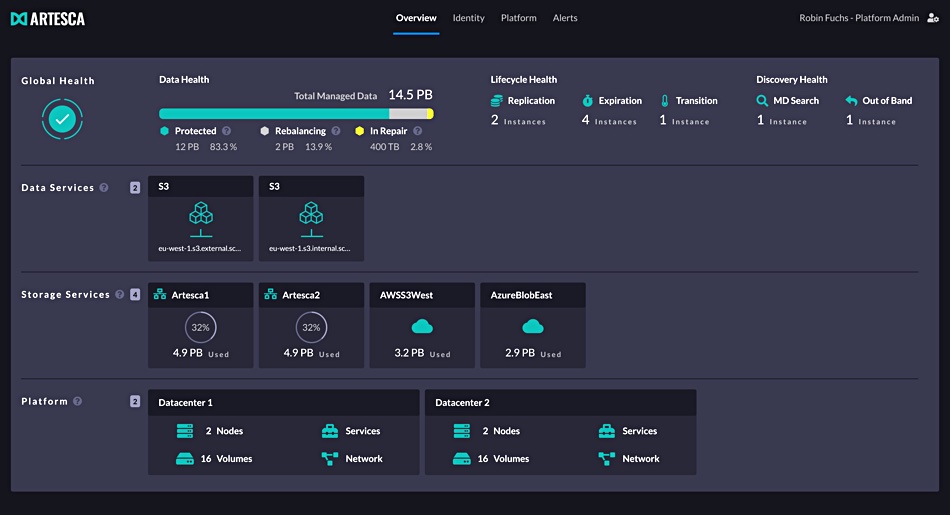Screen dimensions: 950x515
Task: Click Datacenter 2 '2 Nodes' text
Action: point(501,431)
